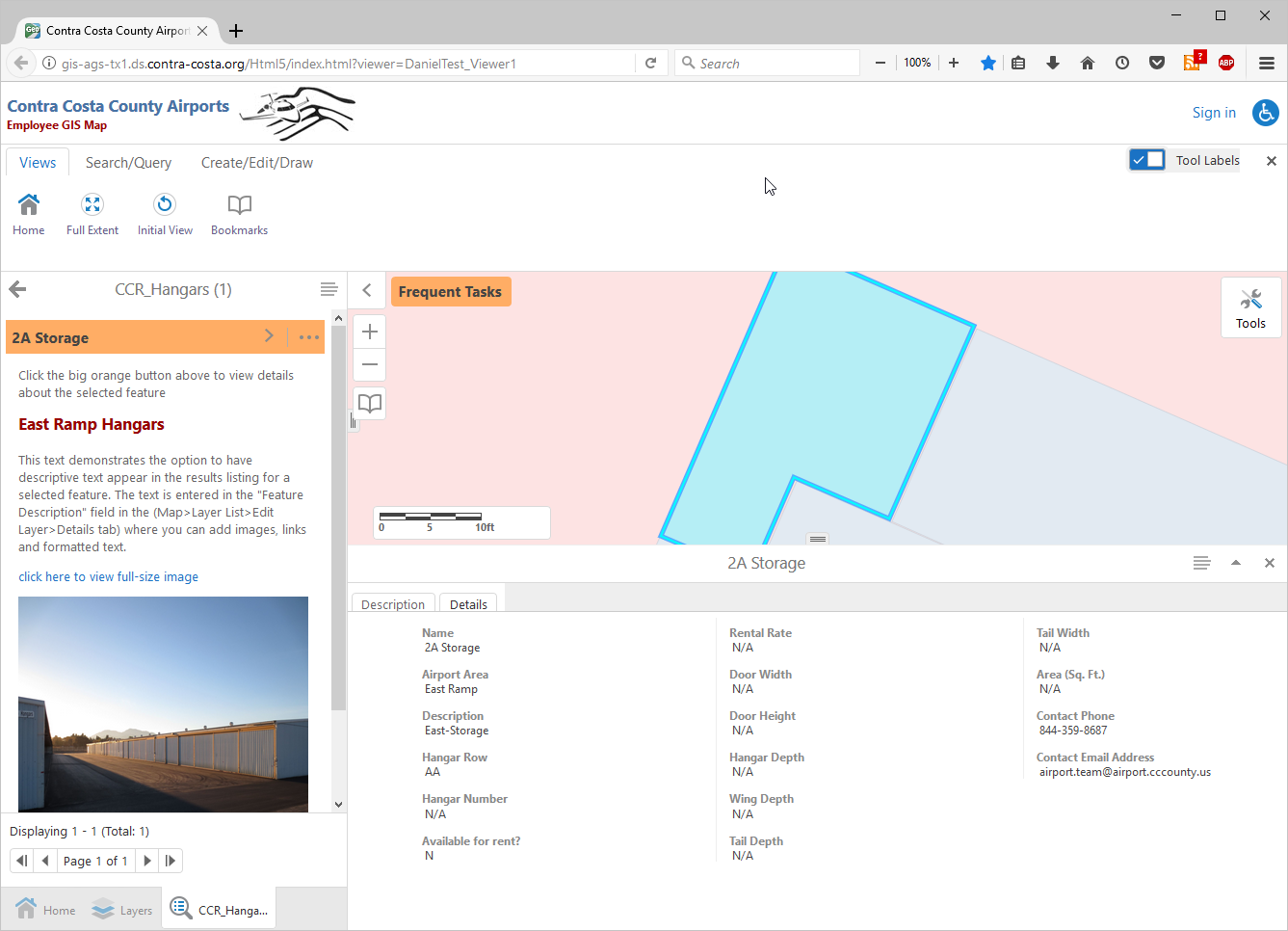
Task: Zoom map to Full Extent
Action: pos(92,205)
